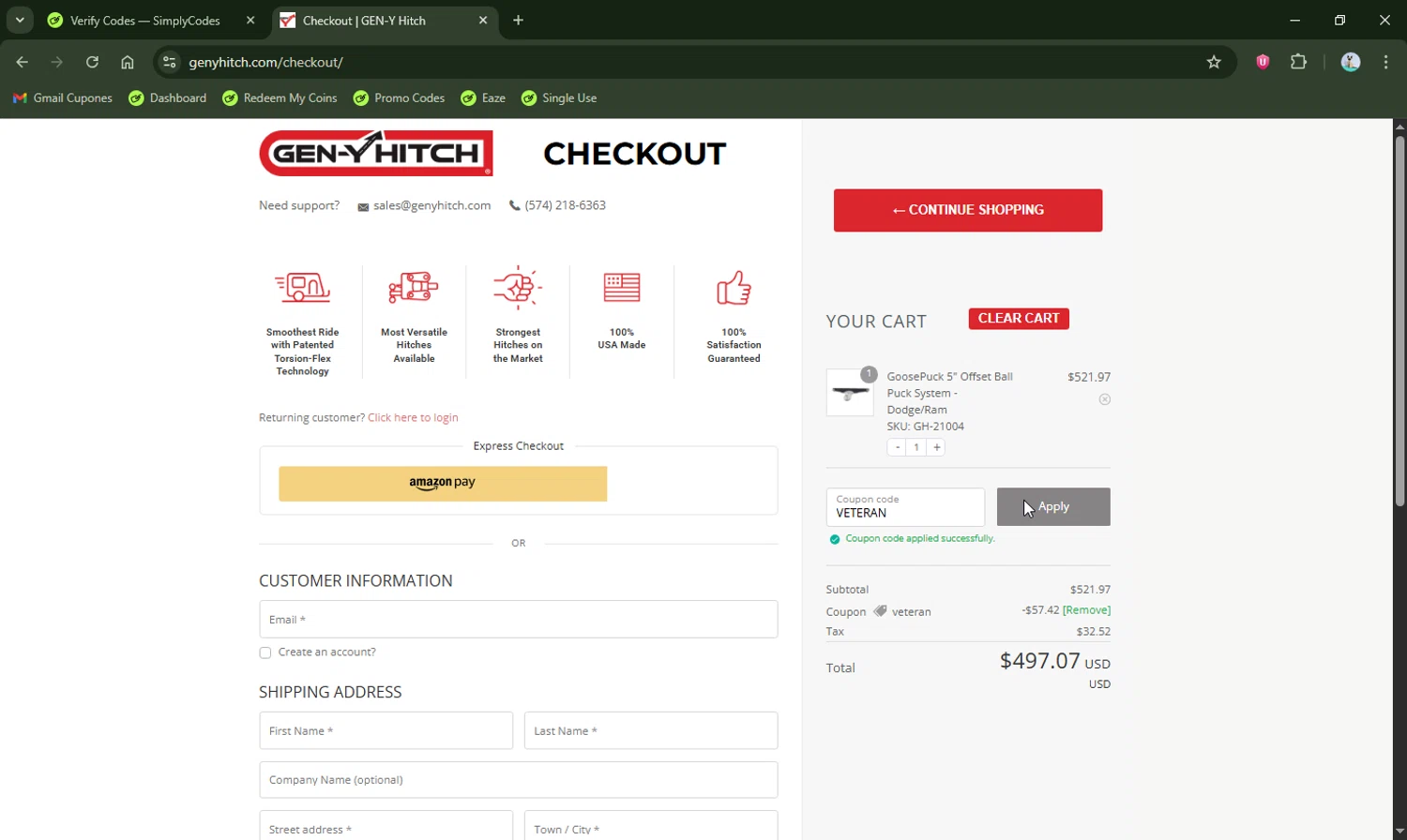Click the sales@genyhitch.com email link

[431, 205]
